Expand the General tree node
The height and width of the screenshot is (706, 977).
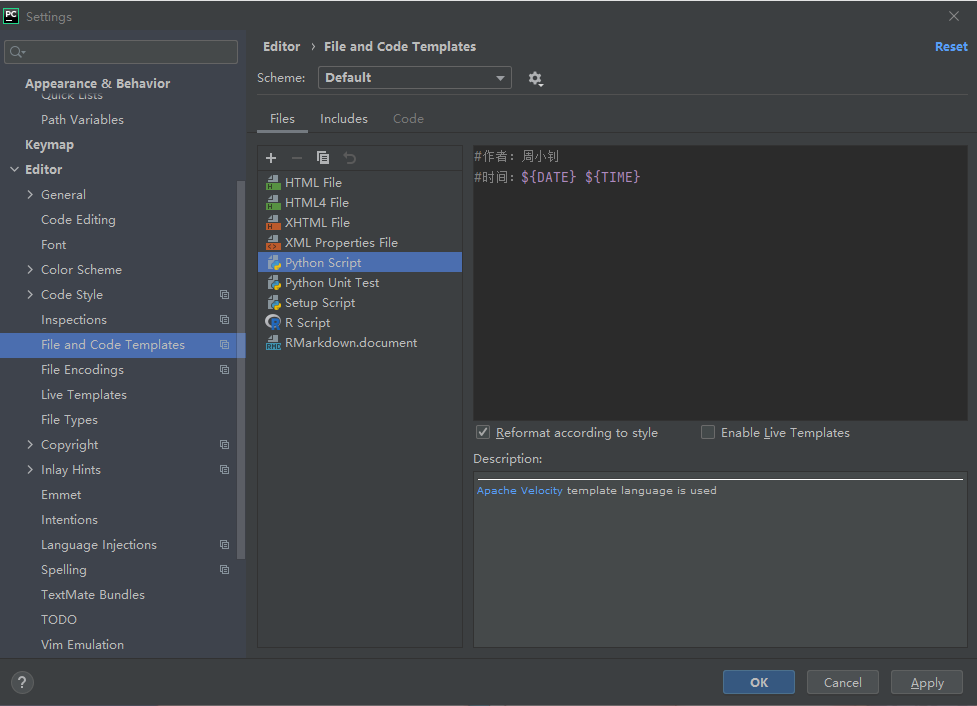click(31, 195)
